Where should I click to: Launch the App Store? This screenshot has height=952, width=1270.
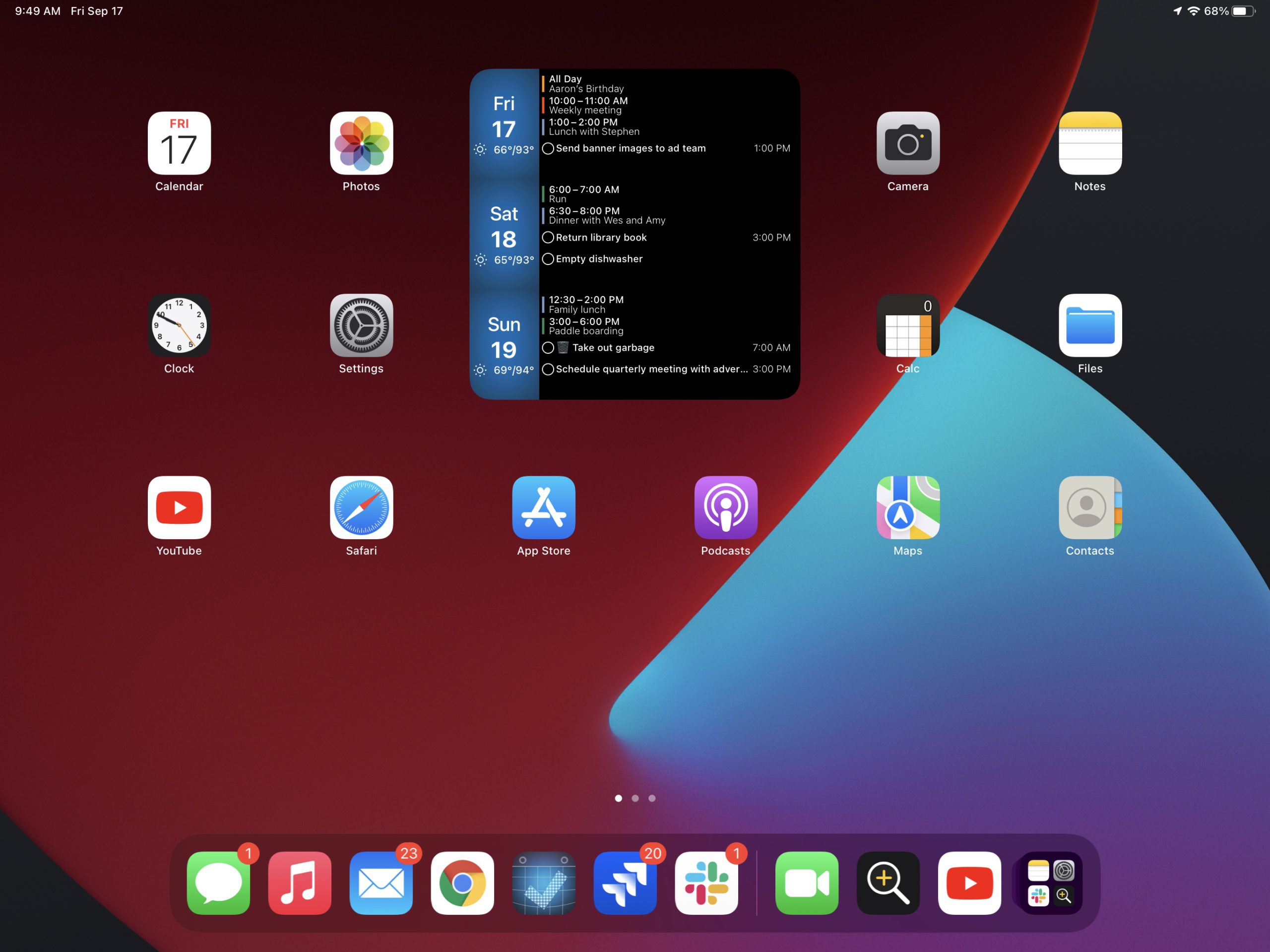point(544,508)
